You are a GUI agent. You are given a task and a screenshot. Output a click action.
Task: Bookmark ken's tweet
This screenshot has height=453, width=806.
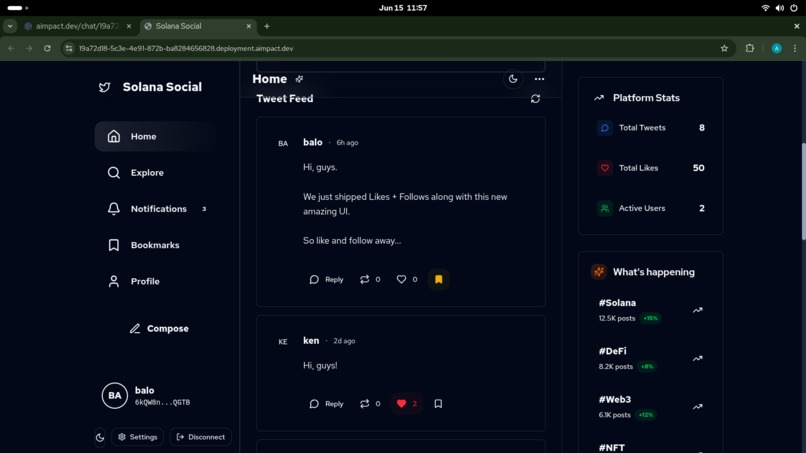[x=438, y=404]
